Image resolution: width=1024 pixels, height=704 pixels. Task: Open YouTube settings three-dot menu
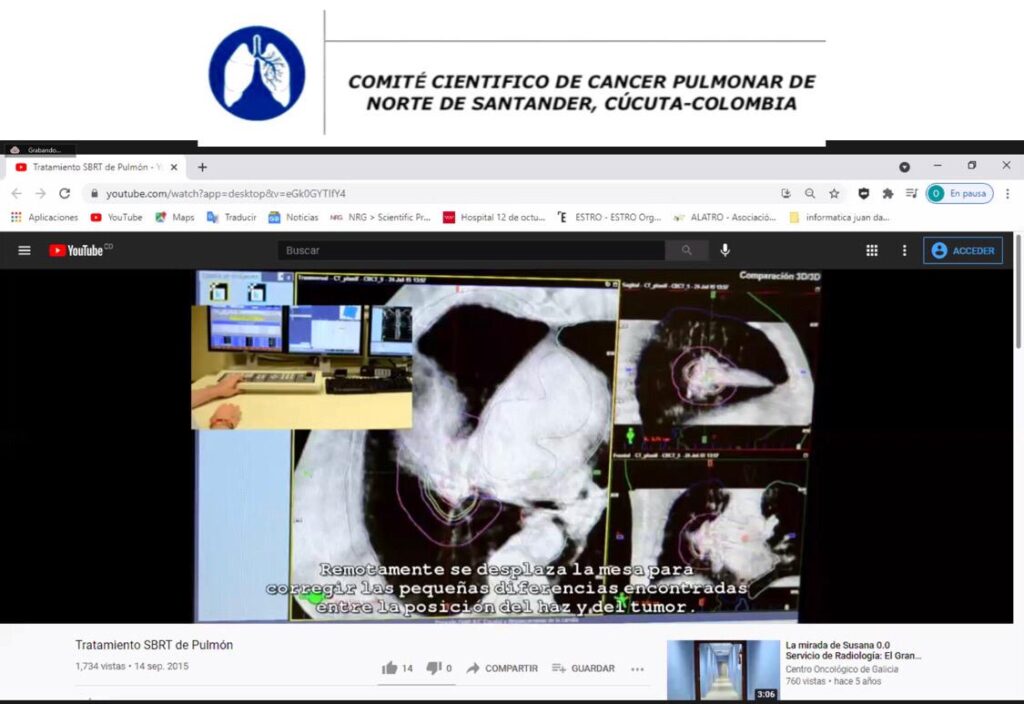904,250
